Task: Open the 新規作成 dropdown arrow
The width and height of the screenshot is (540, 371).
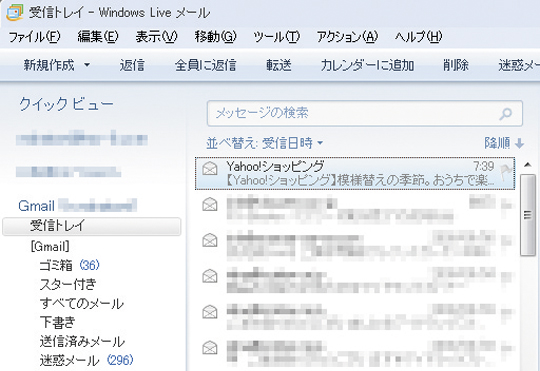Action: click(x=87, y=65)
